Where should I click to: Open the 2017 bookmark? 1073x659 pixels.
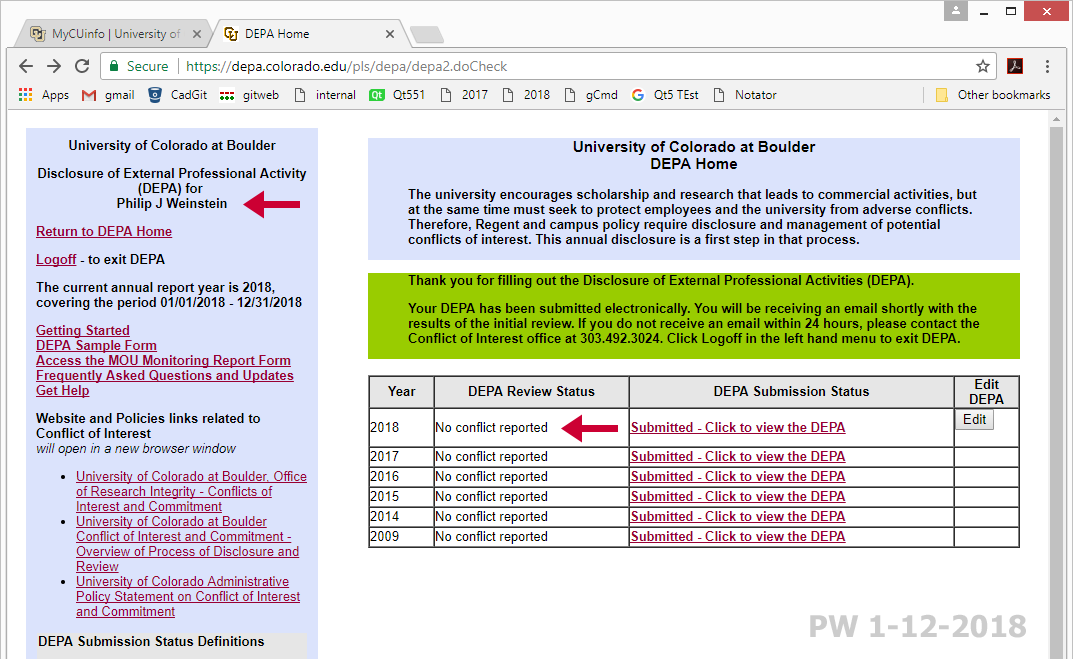click(464, 95)
